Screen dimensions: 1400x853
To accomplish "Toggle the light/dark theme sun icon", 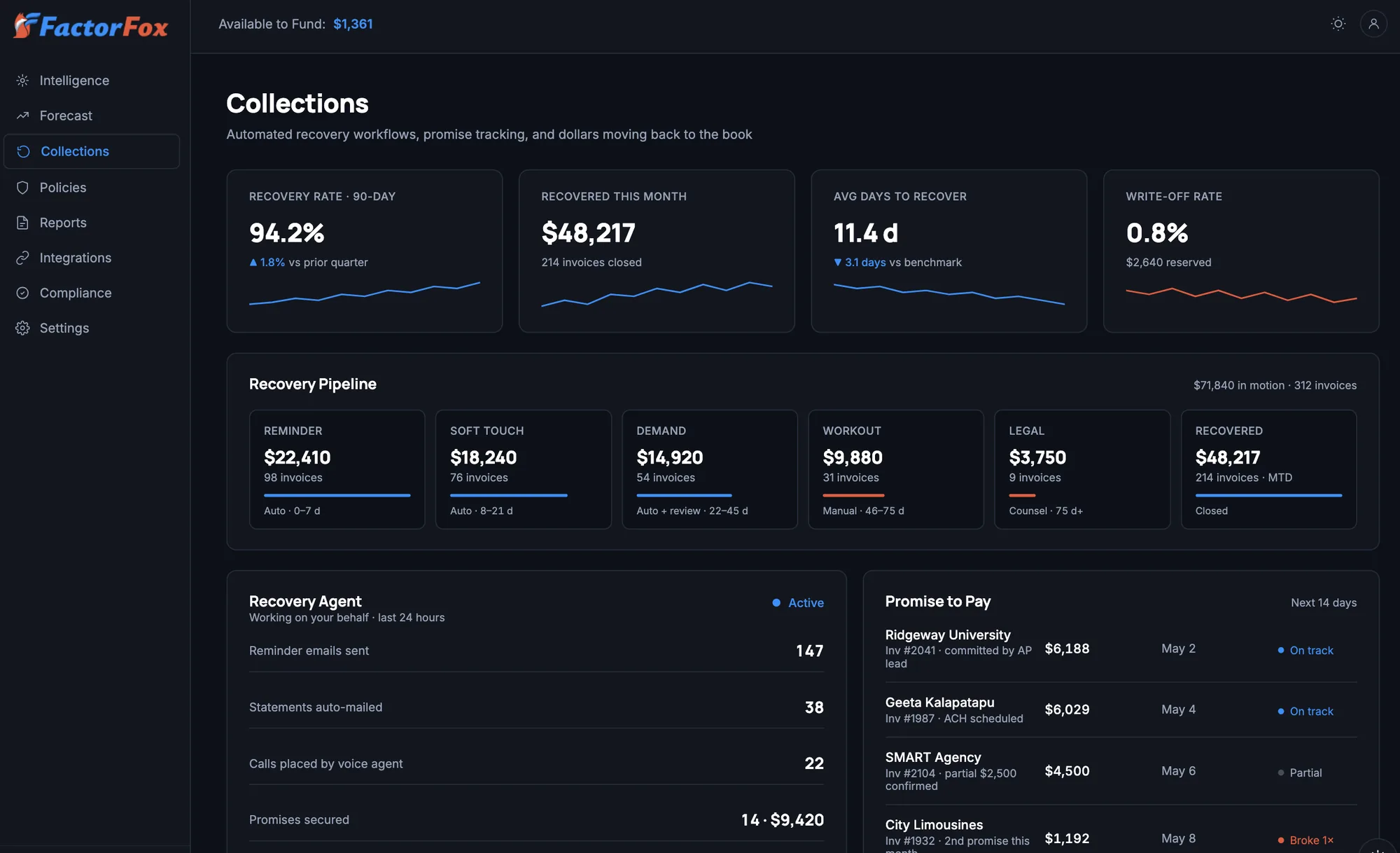I will click(1338, 24).
